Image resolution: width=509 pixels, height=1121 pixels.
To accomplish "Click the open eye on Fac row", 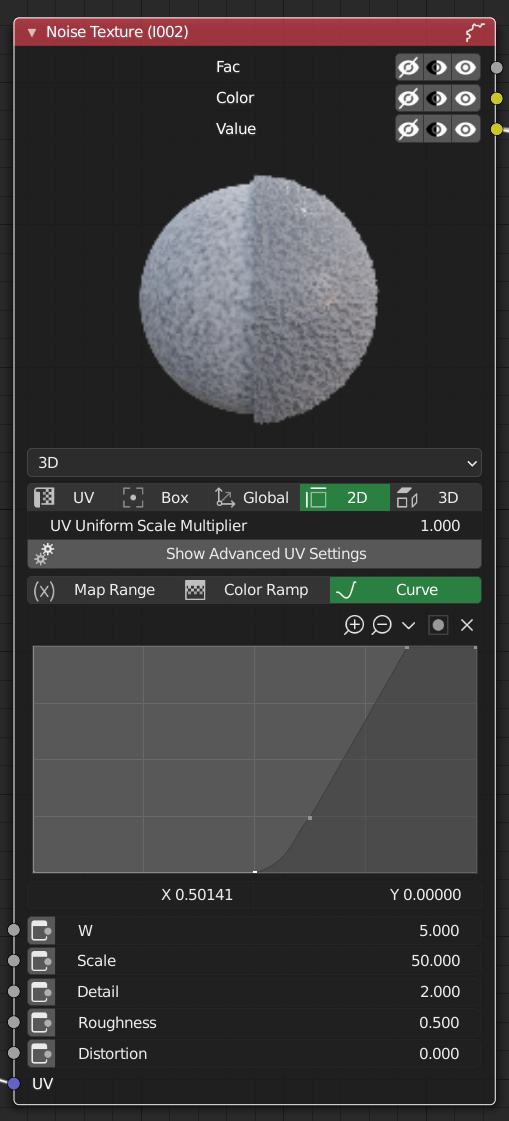I will point(465,68).
